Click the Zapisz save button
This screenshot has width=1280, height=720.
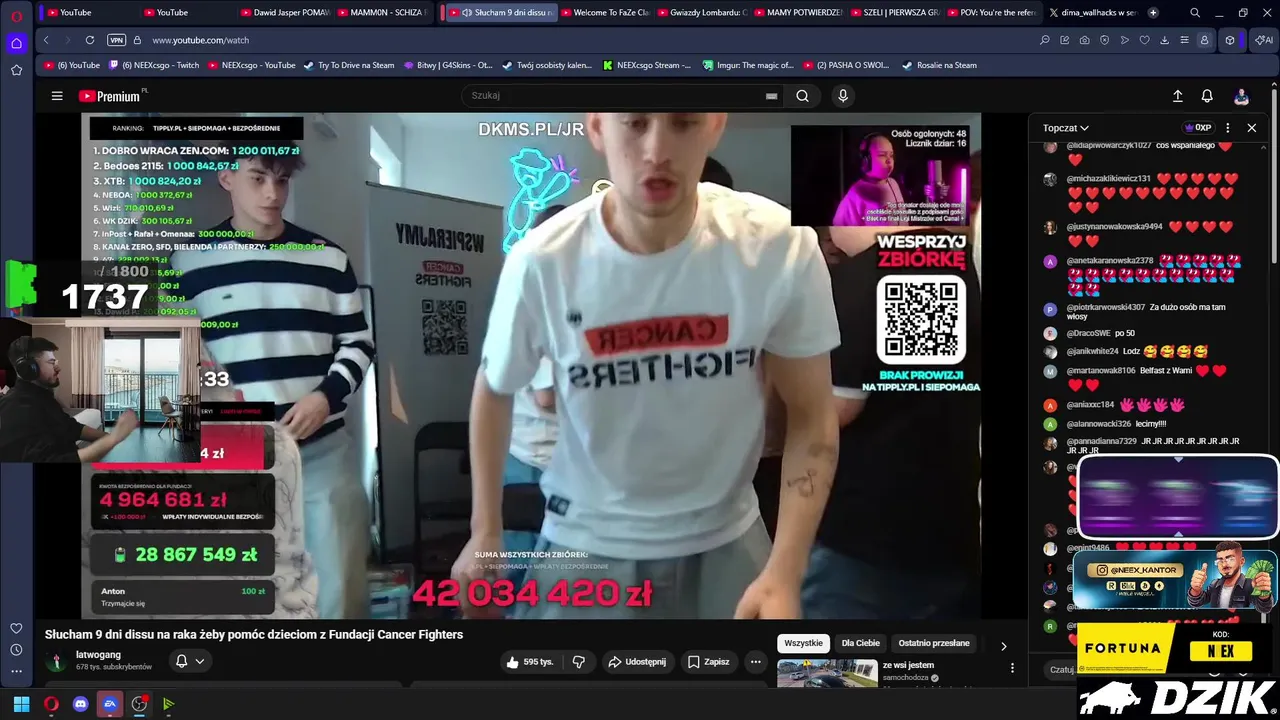pyautogui.click(x=708, y=661)
